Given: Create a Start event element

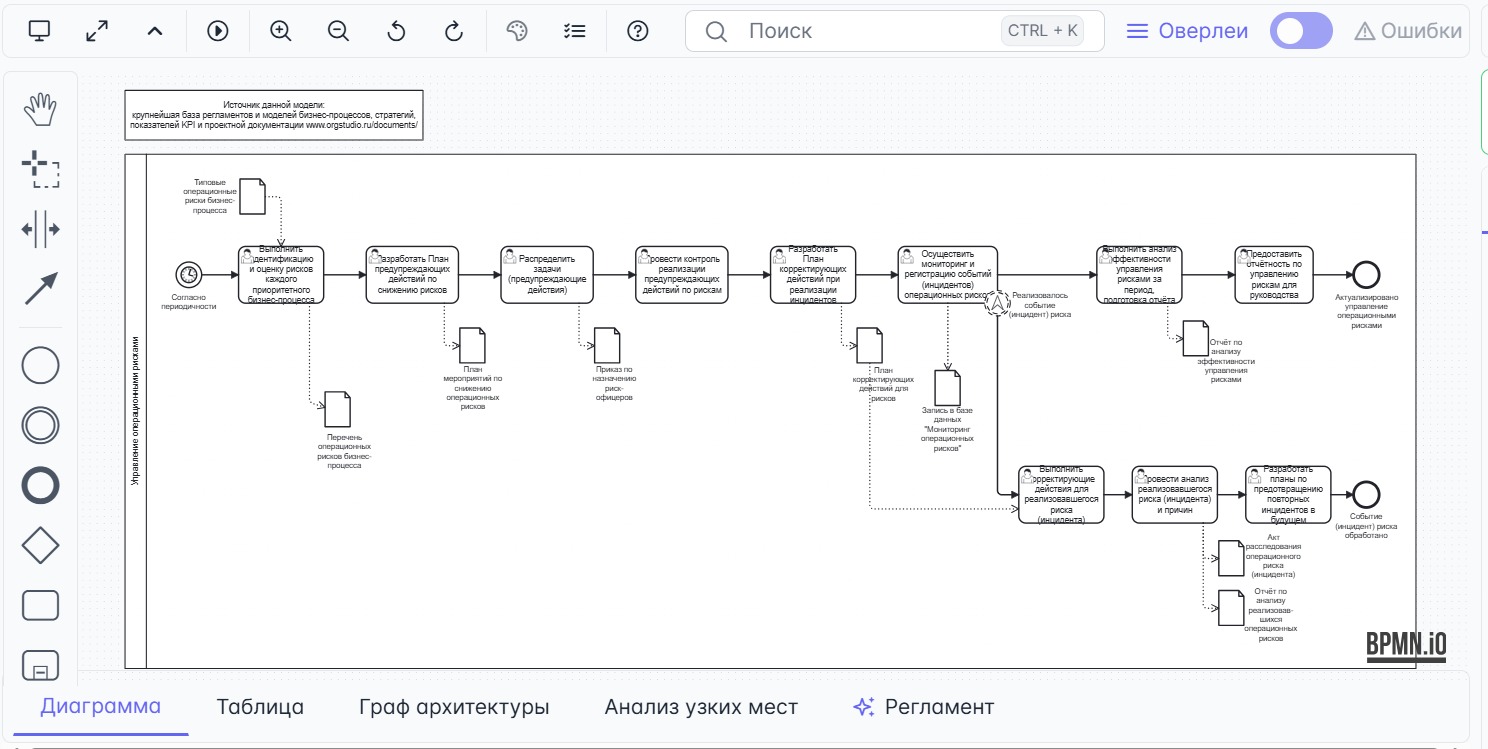Looking at the screenshot, I should click(x=40, y=365).
